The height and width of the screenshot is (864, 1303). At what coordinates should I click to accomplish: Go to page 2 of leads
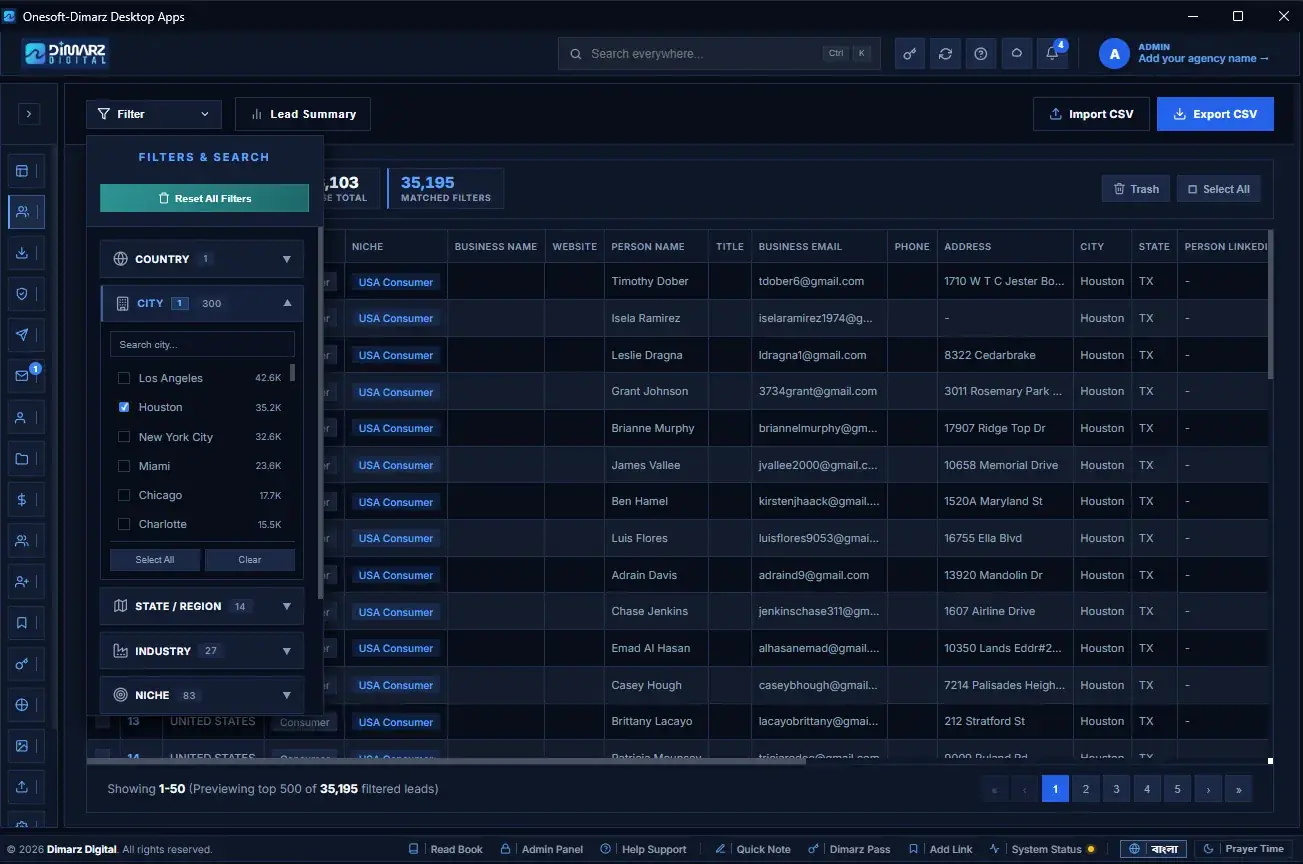1086,789
